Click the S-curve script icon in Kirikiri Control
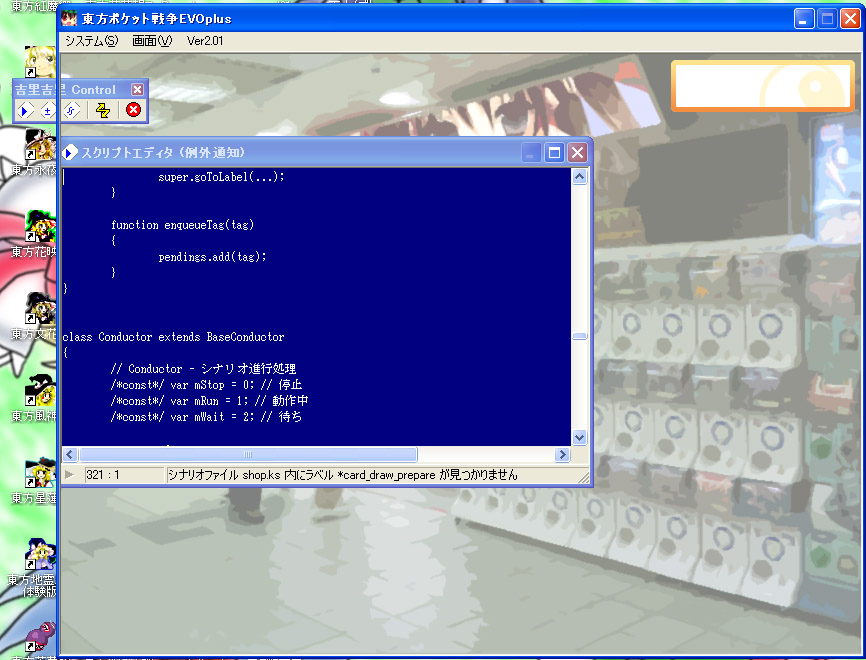Image resolution: width=866 pixels, height=660 pixels. point(71,110)
